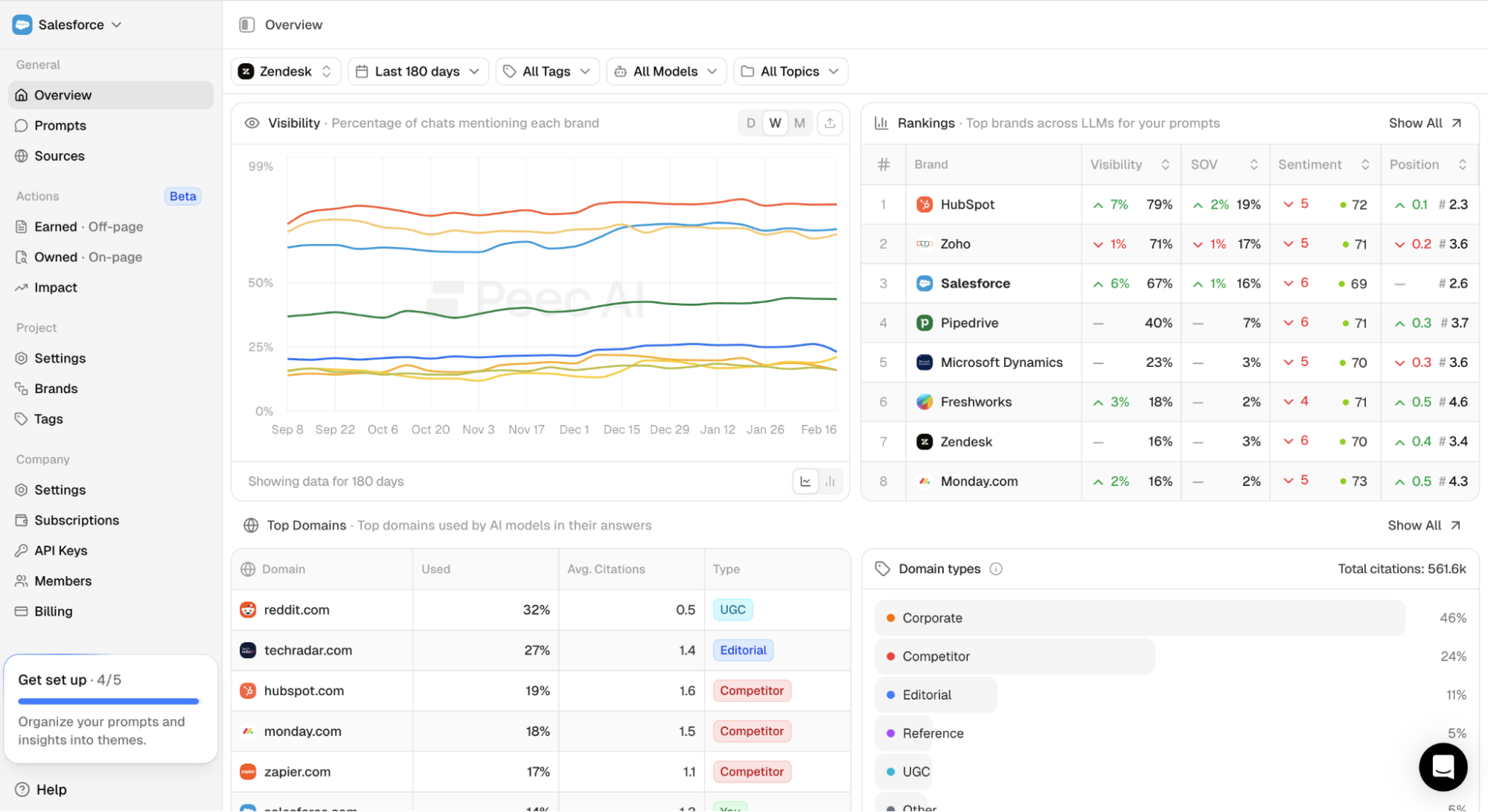This screenshot has height=812, width=1488.
Task: Click Show All for Top Domains
Action: tap(1424, 525)
